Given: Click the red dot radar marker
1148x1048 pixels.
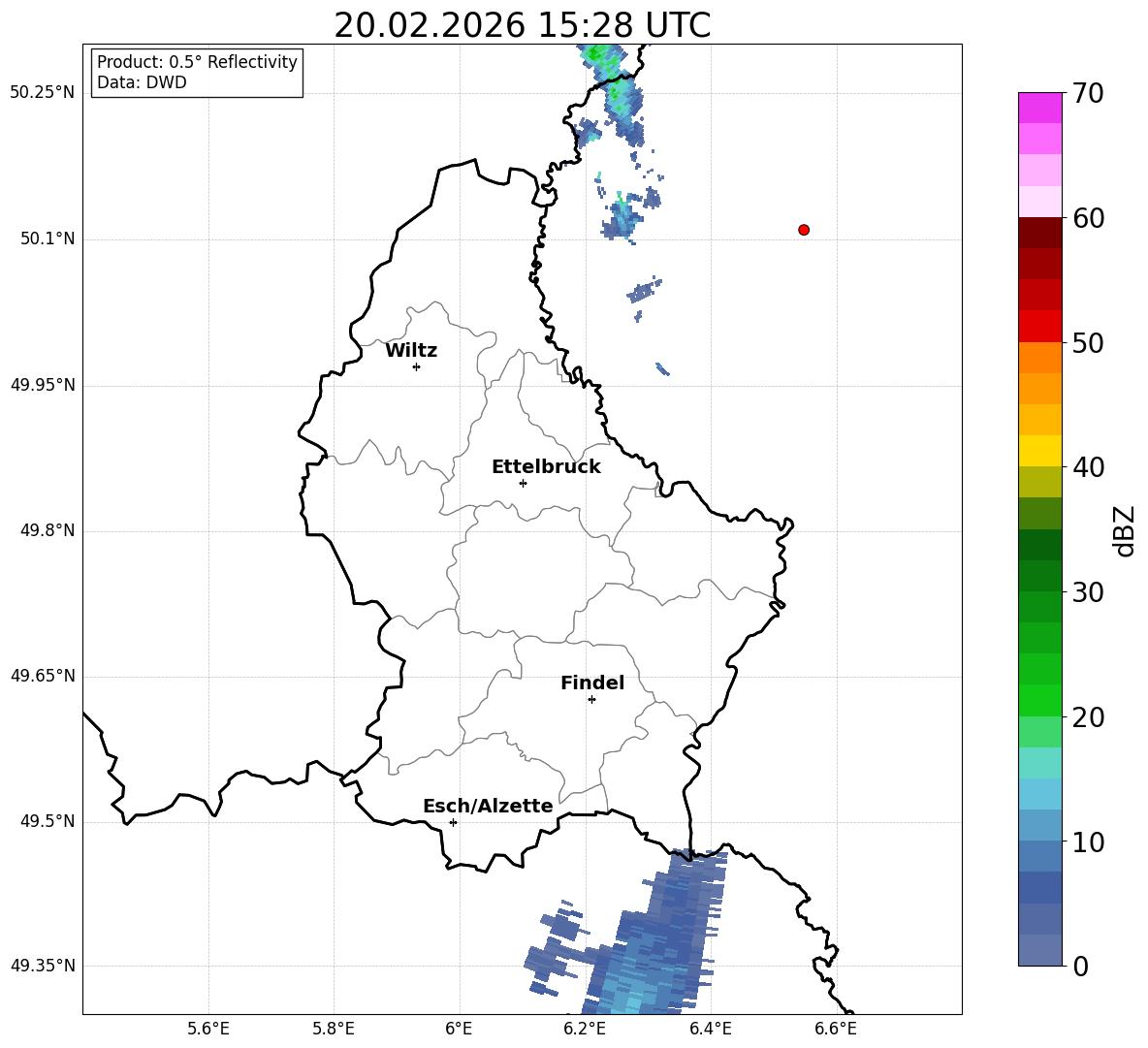Looking at the screenshot, I should tap(803, 230).
